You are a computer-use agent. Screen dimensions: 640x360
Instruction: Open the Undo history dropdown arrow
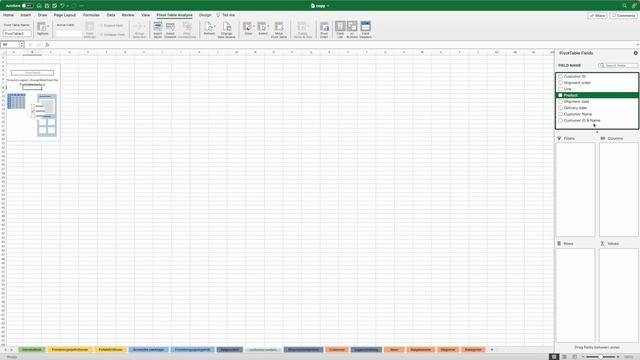[68, 6]
